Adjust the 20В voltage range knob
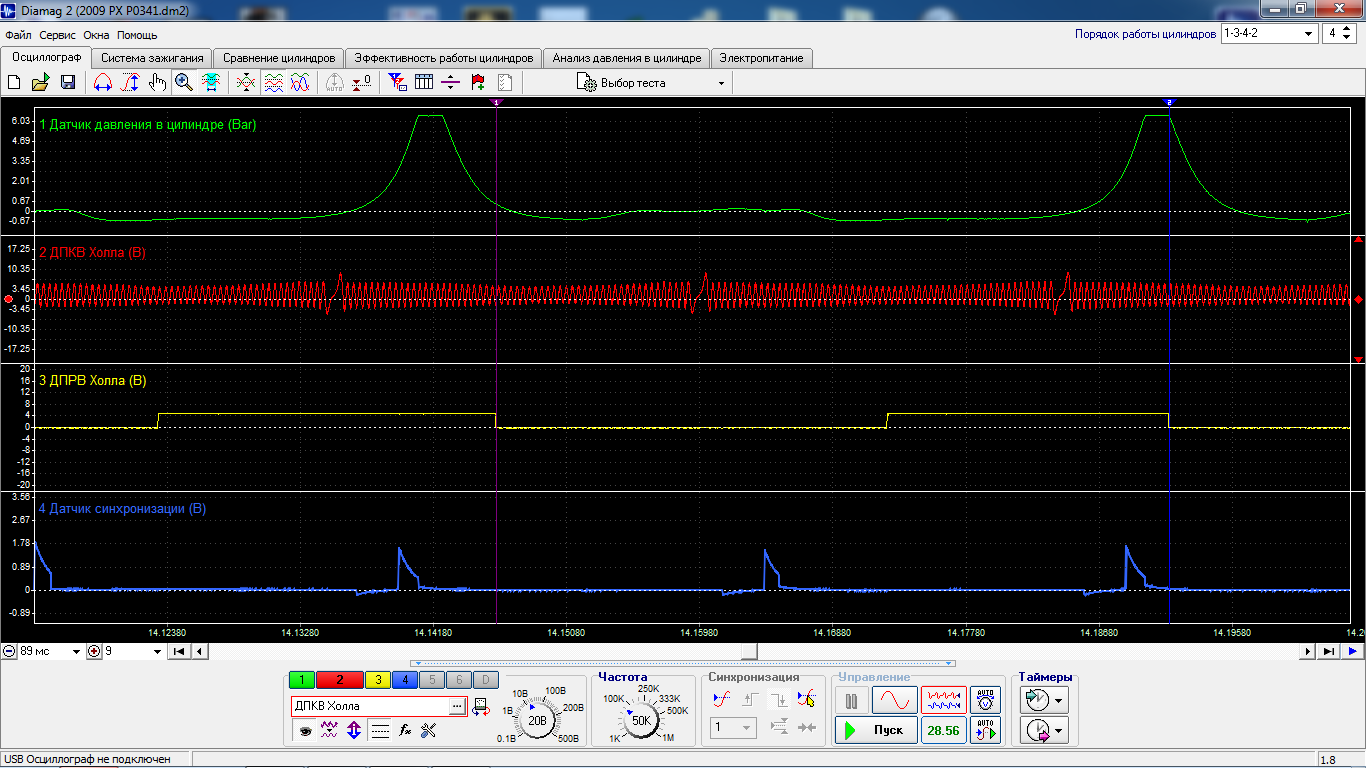This screenshot has height=768, width=1366. (537, 719)
